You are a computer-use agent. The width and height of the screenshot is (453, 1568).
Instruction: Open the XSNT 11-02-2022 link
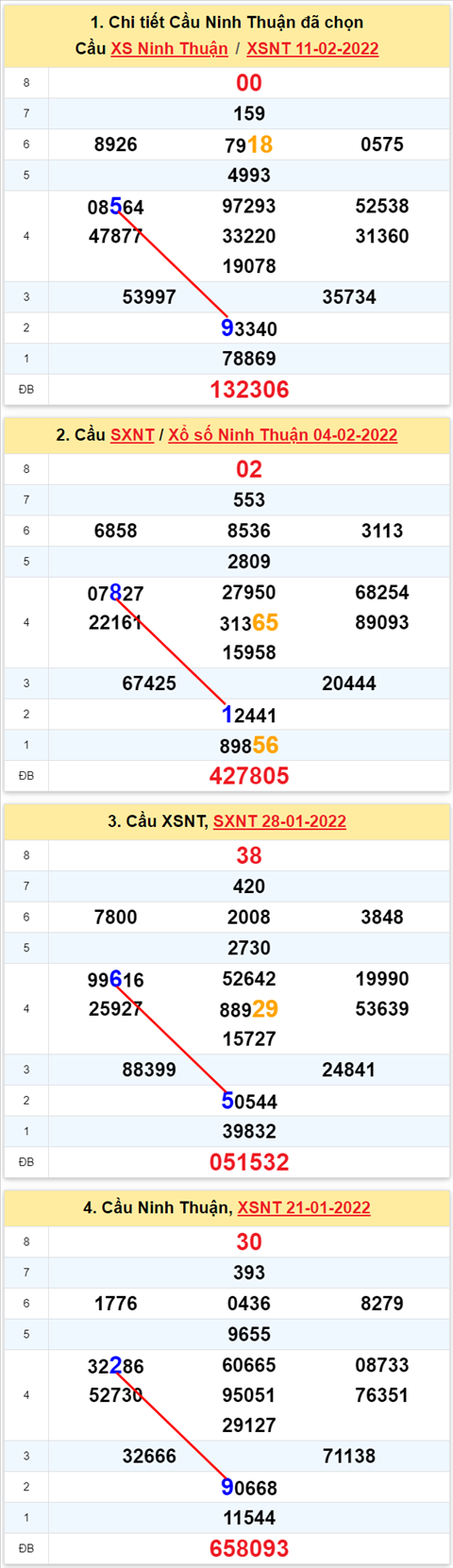312,48
